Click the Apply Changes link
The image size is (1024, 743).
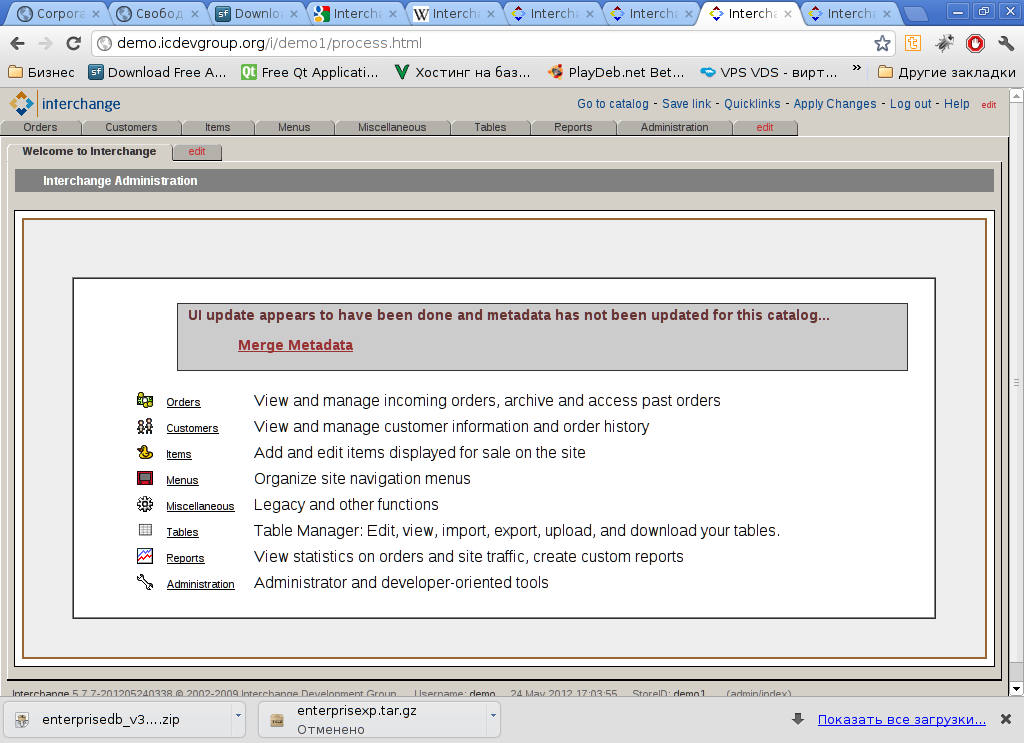pos(834,104)
